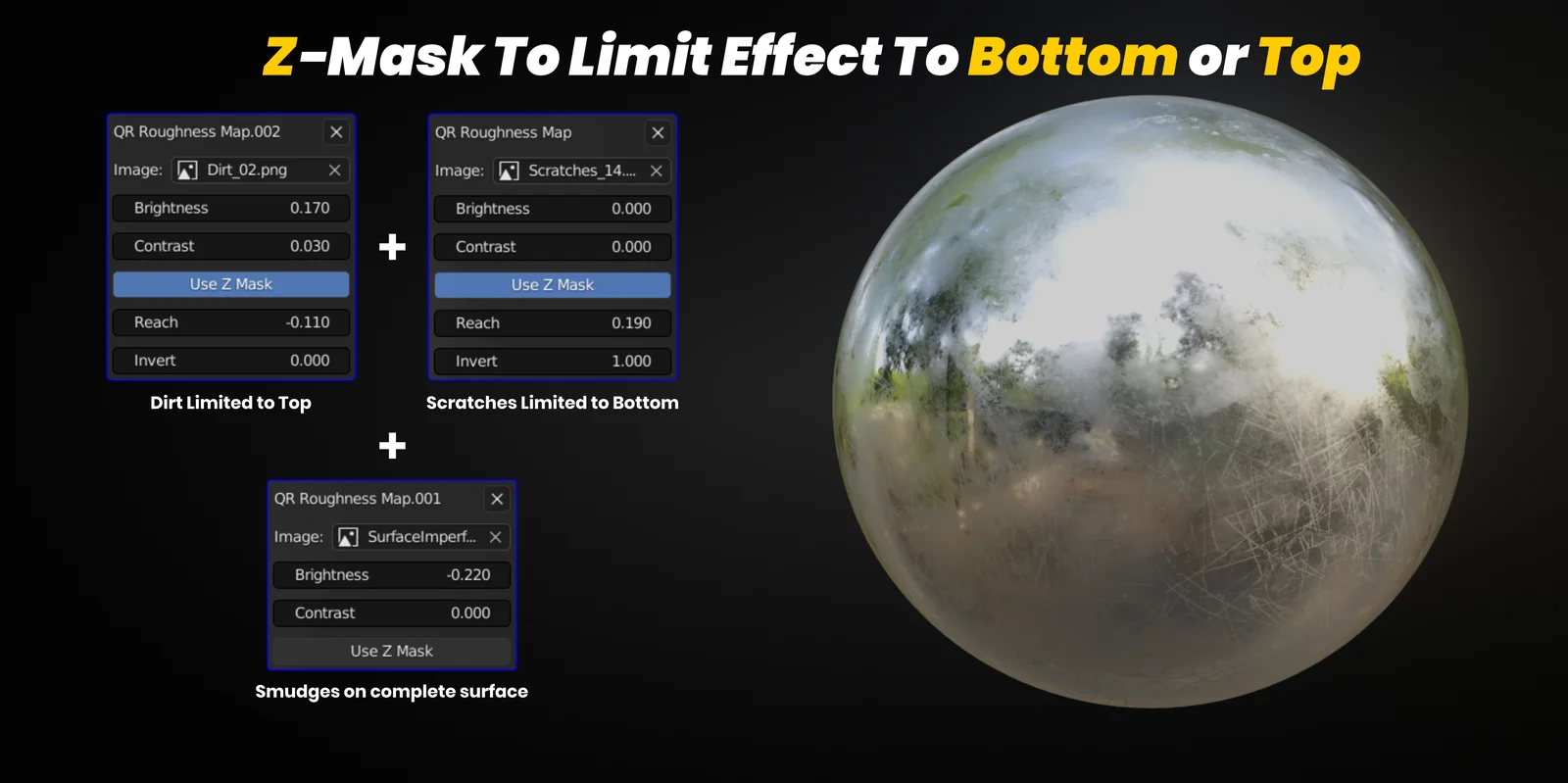Click Reach 0.190 slider in Scratches panel
The image size is (1568, 783).
tap(553, 323)
